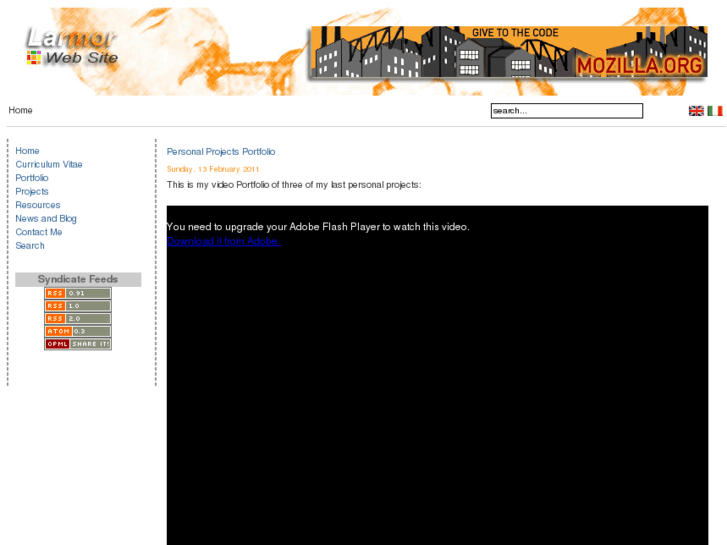Open the Resources sidebar link

point(38,205)
